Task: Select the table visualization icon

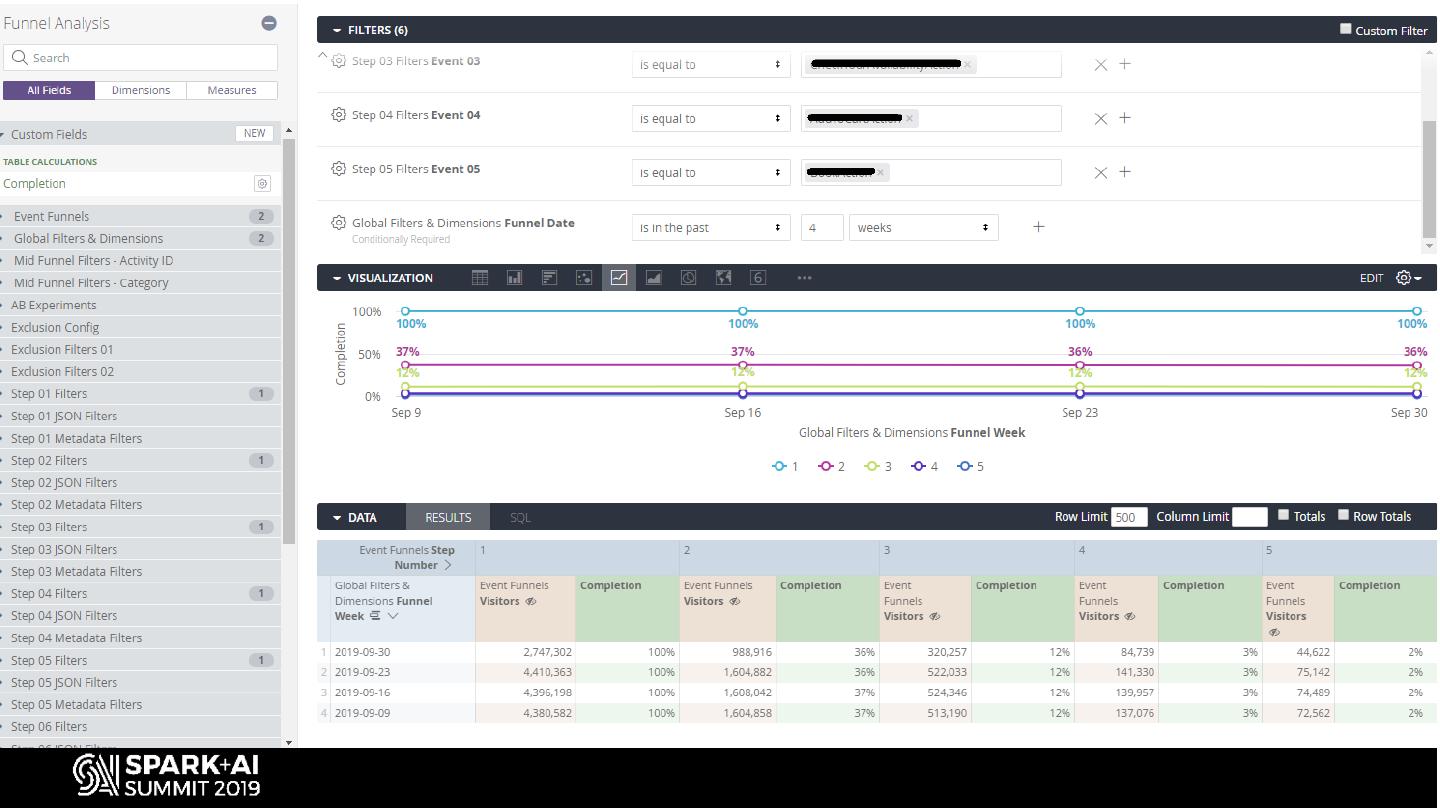Action: [480, 278]
